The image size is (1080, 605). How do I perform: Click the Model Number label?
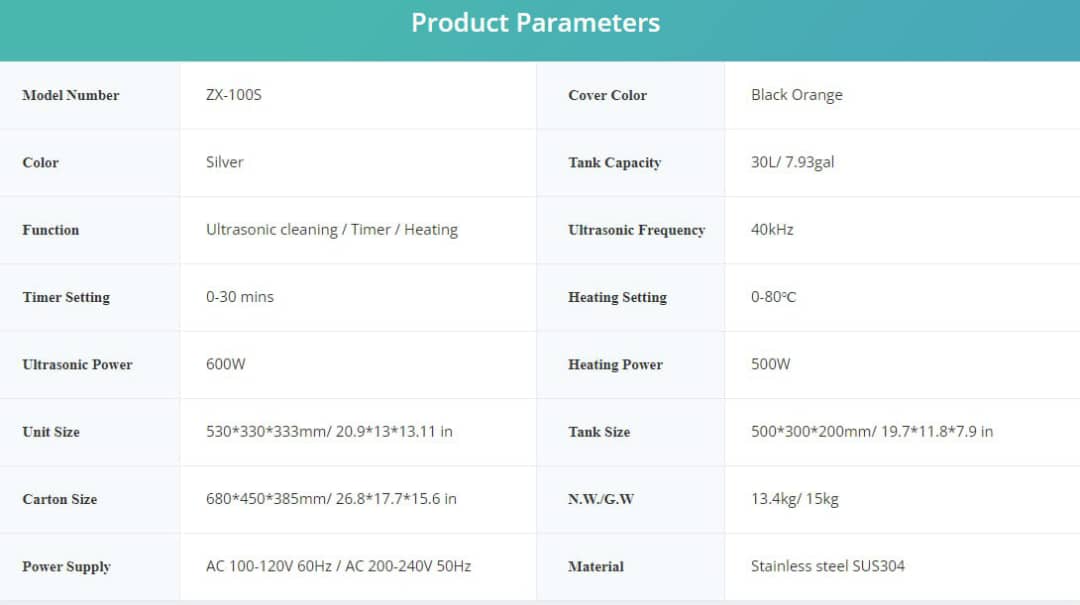coord(70,95)
